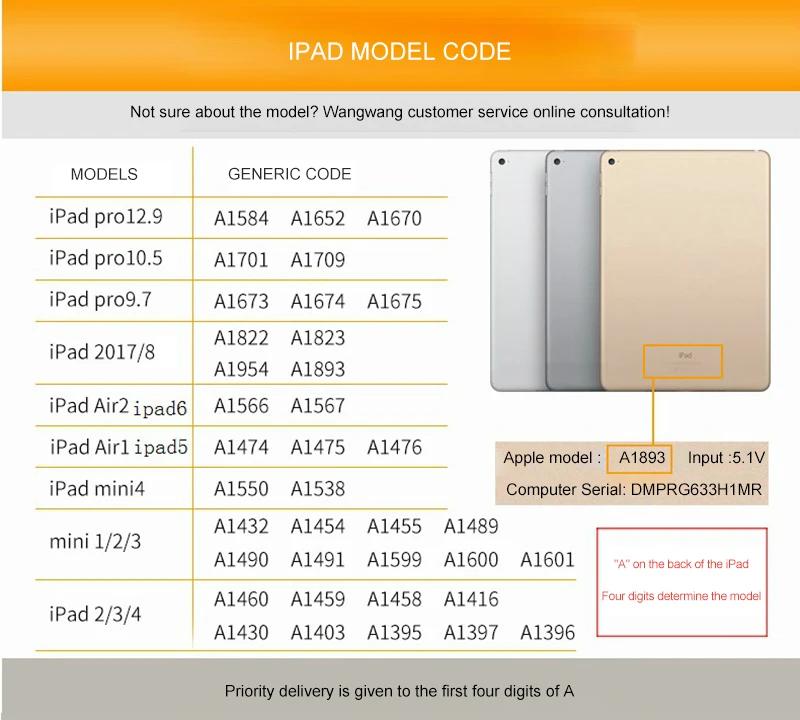
Task: Click code A1538
Action: (x=317, y=489)
